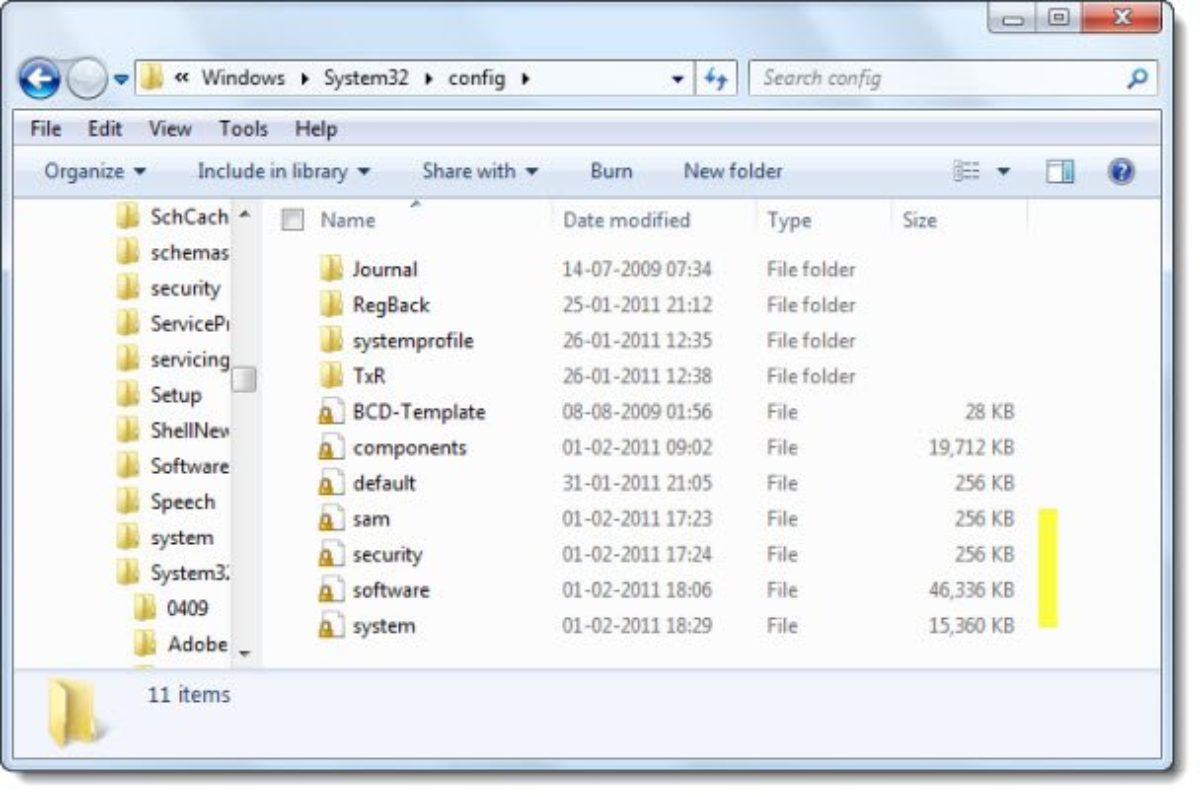Select the security locked file icon
Image resolution: width=1200 pixels, height=797 pixels.
[331, 555]
